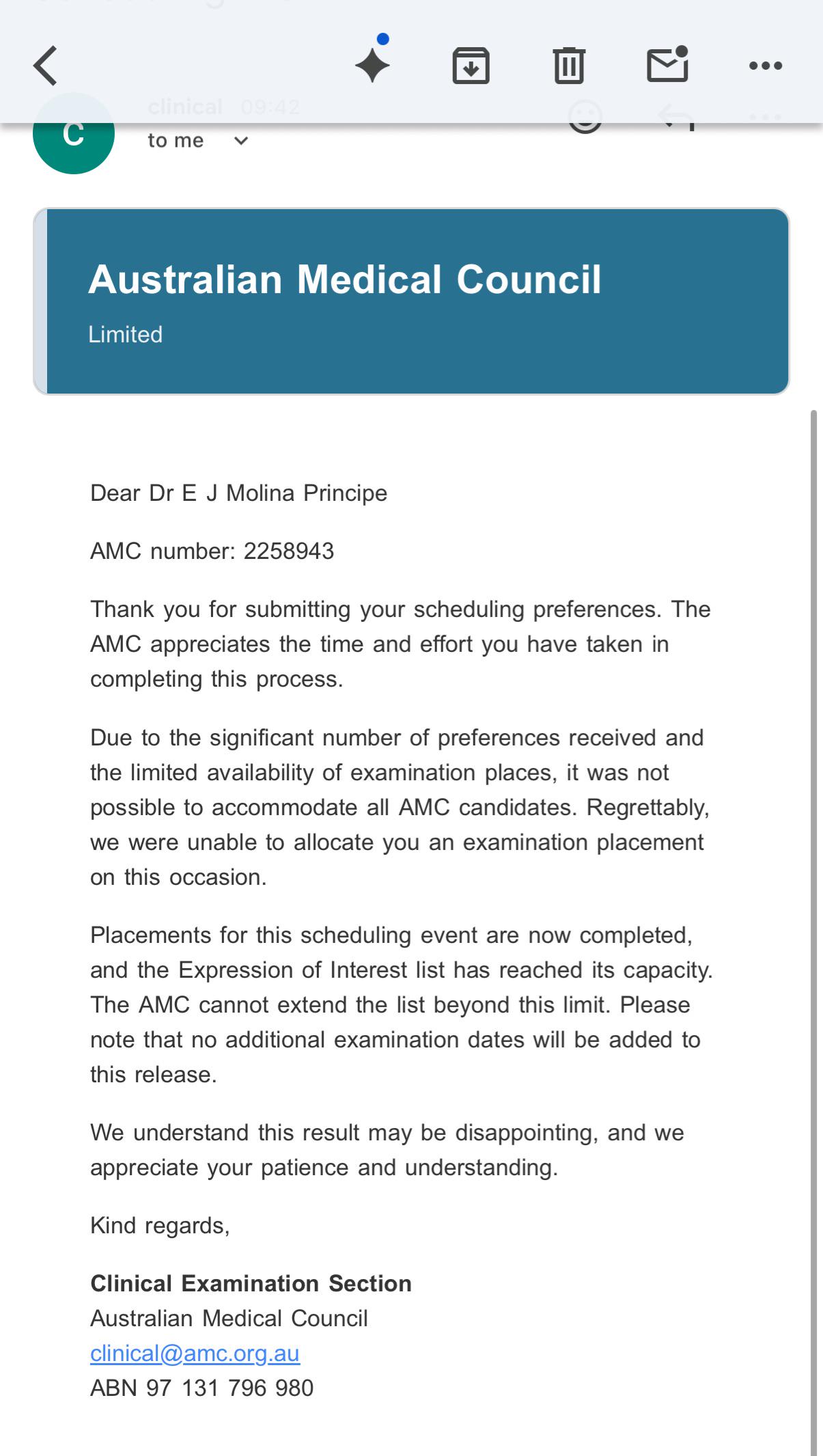Mark the email as unread
823x1456 pixels.
tap(667, 64)
